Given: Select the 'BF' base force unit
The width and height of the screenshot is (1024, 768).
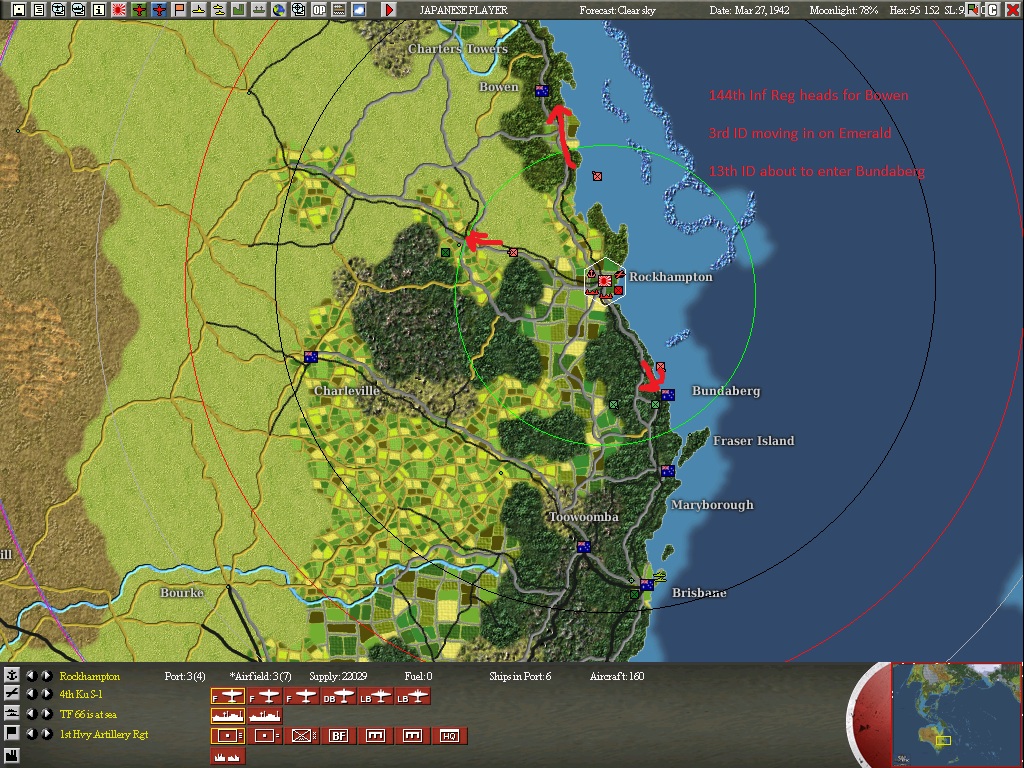Looking at the screenshot, I should 339,735.
